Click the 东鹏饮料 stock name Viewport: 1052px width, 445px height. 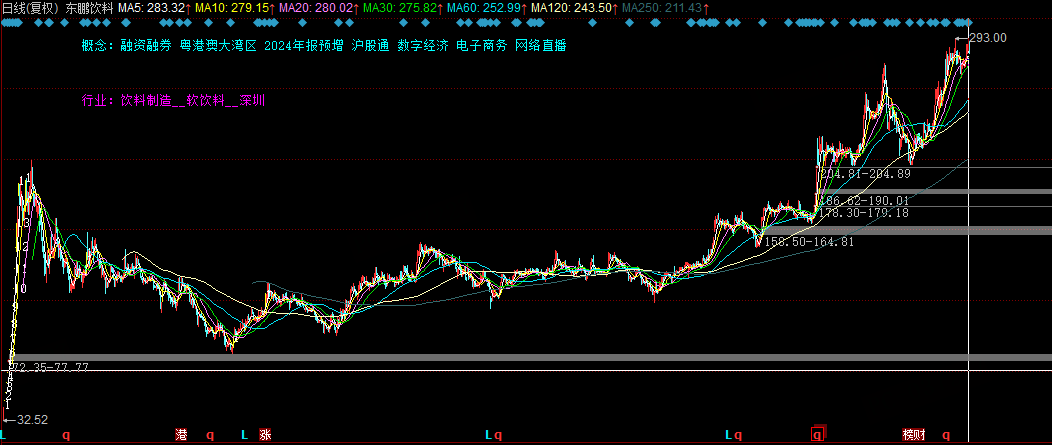(x=89, y=8)
